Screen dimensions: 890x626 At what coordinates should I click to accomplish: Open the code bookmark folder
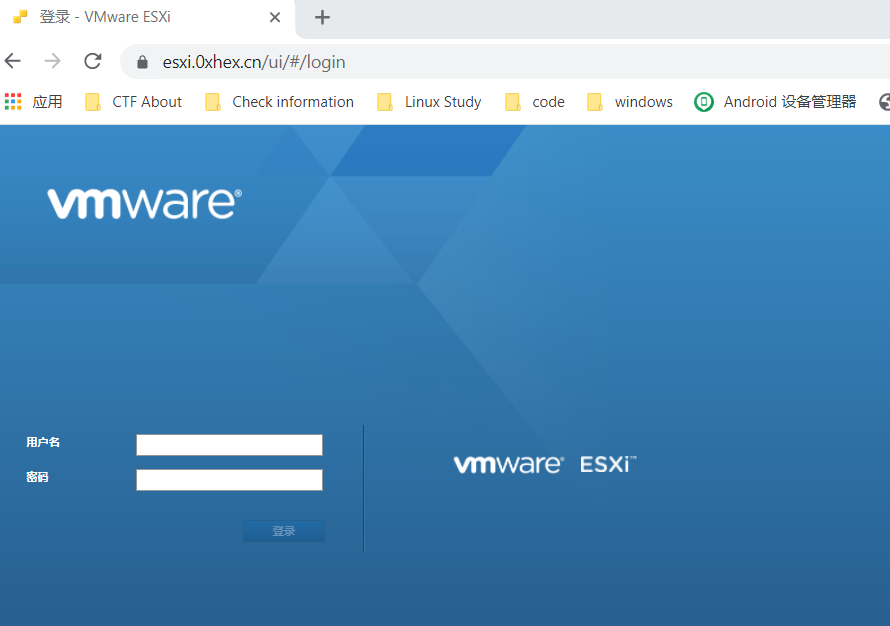pyautogui.click(x=535, y=102)
